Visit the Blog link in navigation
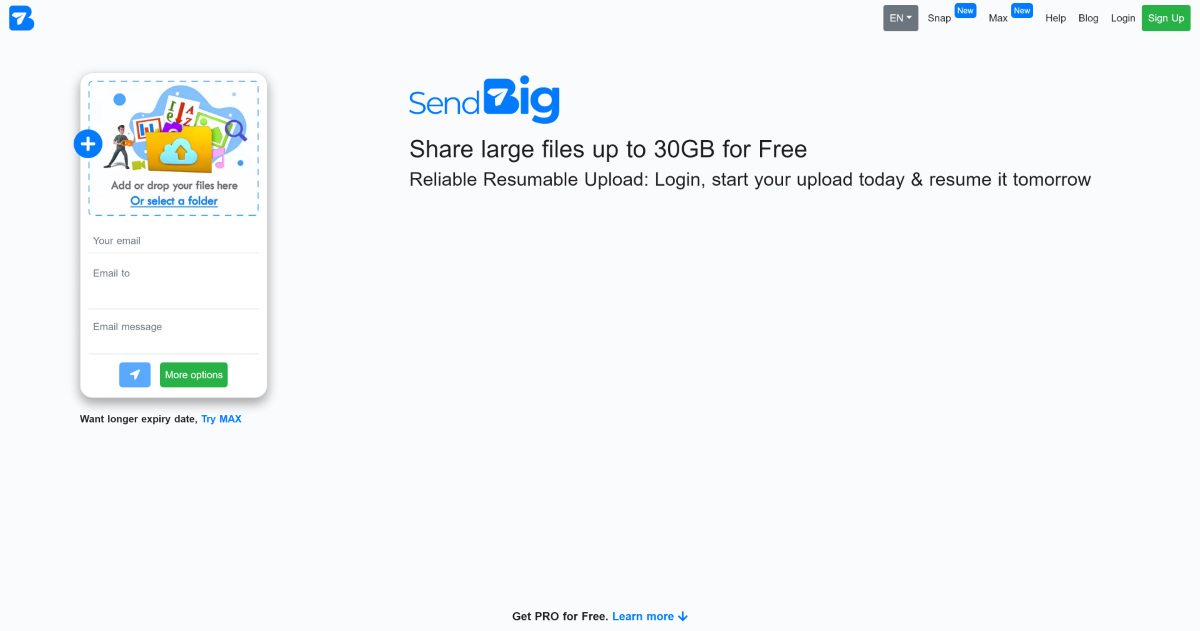The image size is (1200, 631). (1088, 18)
